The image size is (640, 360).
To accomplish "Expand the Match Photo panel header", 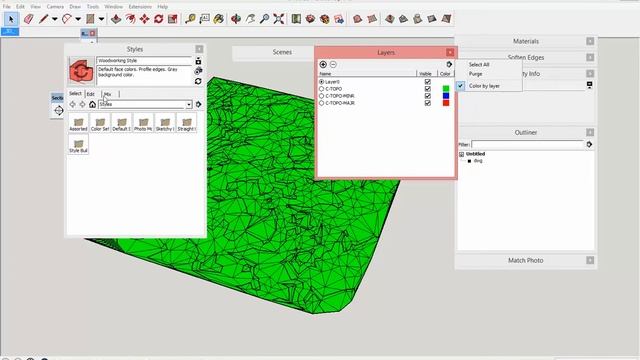I will pos(526,260).
